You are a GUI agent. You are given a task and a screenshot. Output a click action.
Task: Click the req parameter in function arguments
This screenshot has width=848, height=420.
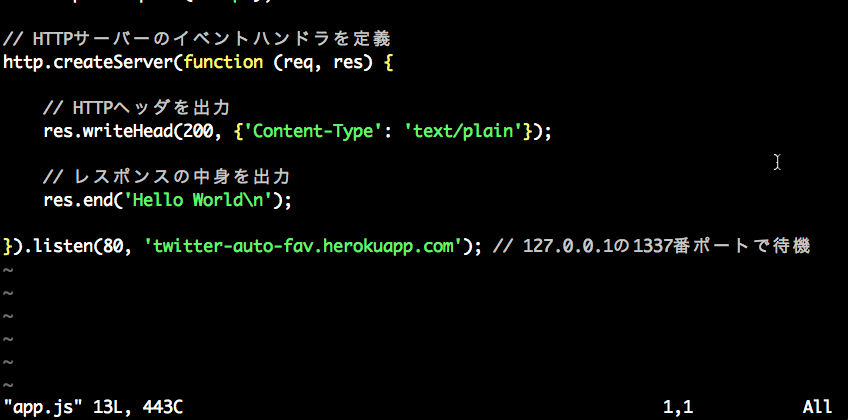click(270, 62)
